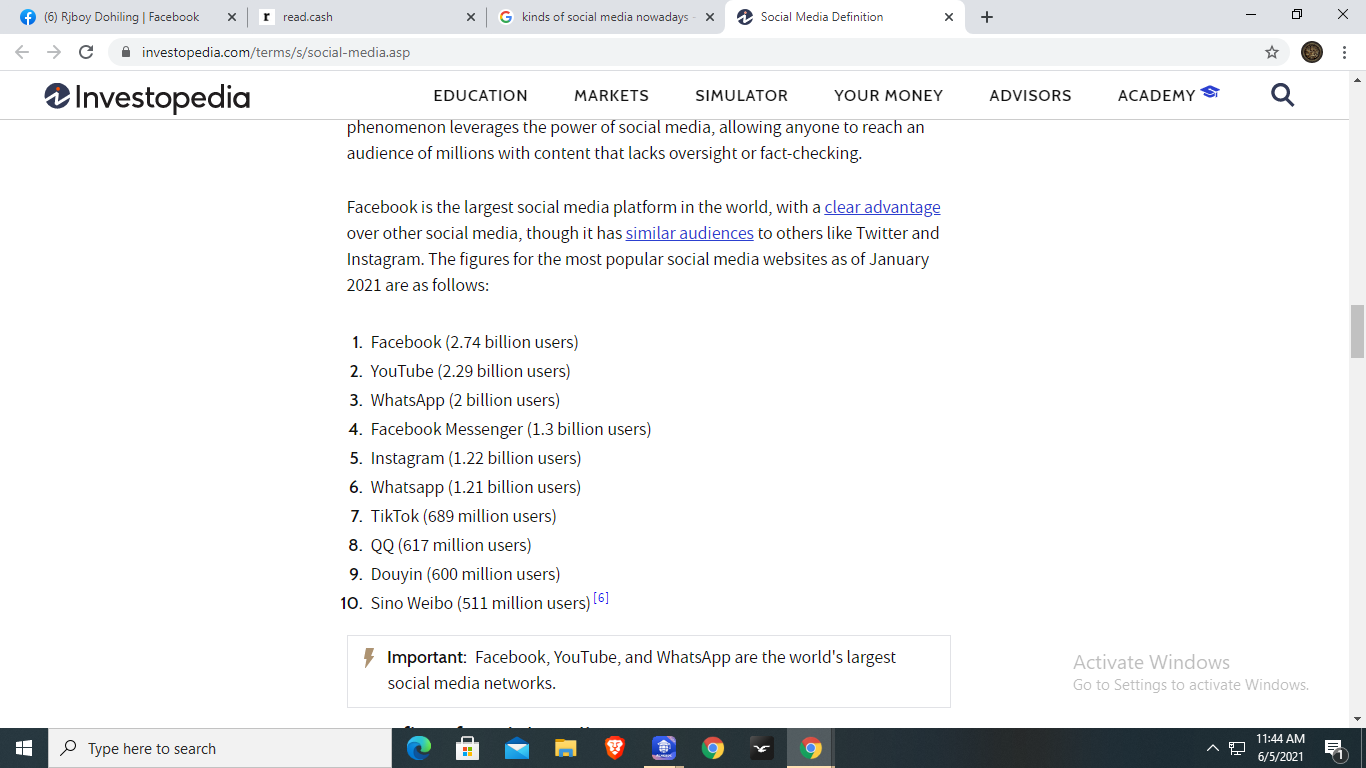Follow the 'similar audiences' link

tap(689, 233)
